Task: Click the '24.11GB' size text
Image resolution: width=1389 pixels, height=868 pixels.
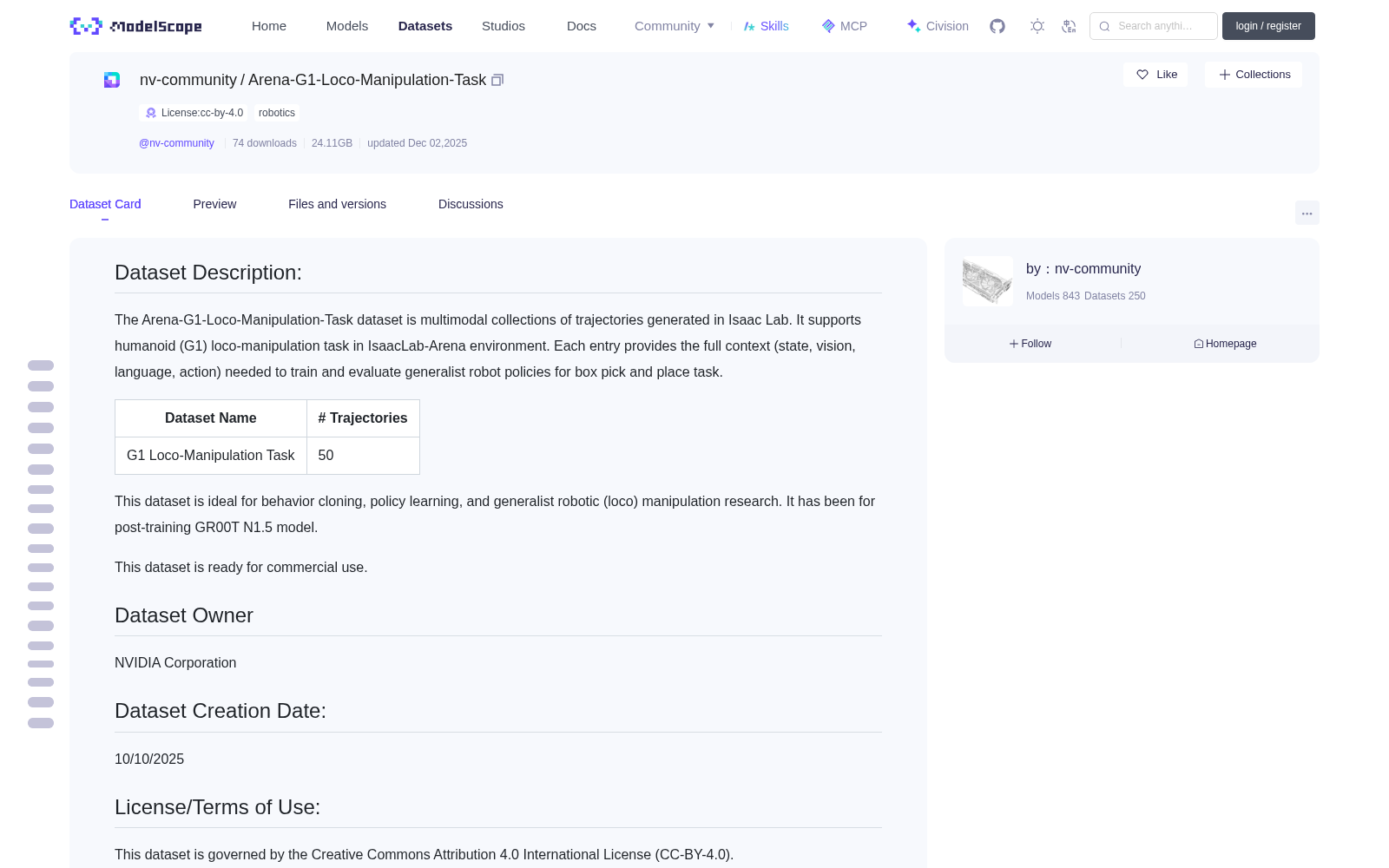Action: pos(332,143)
